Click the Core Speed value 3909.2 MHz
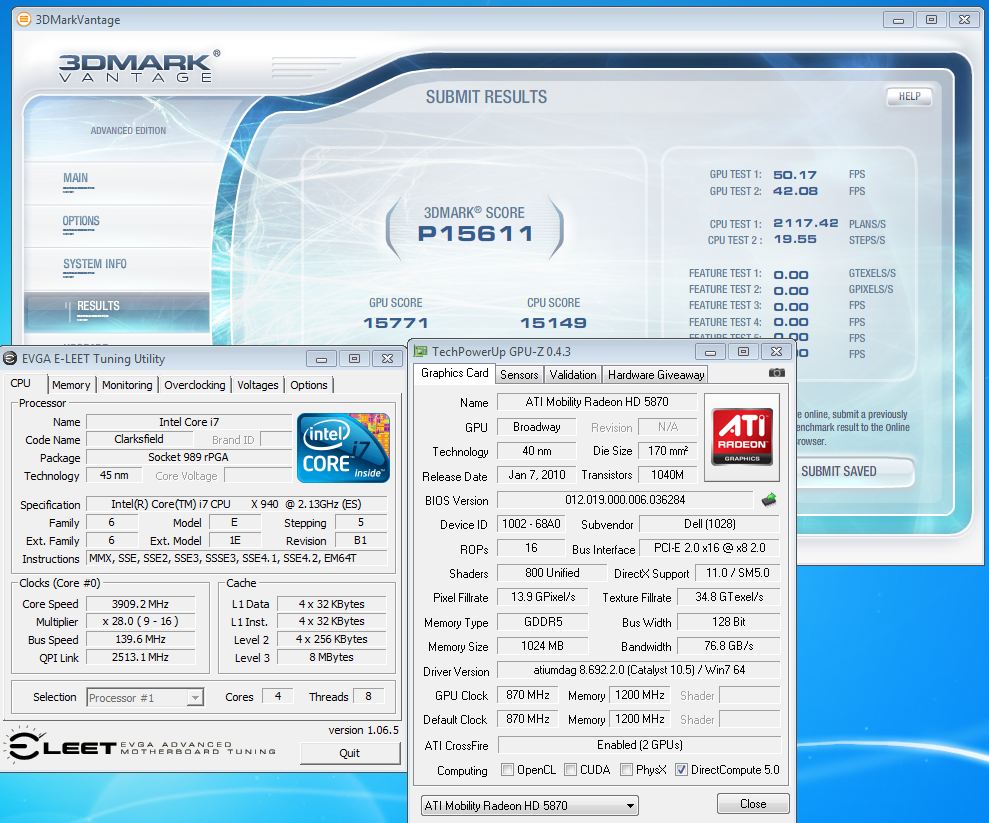Screen dimensions: 989x823 [140, 604]
